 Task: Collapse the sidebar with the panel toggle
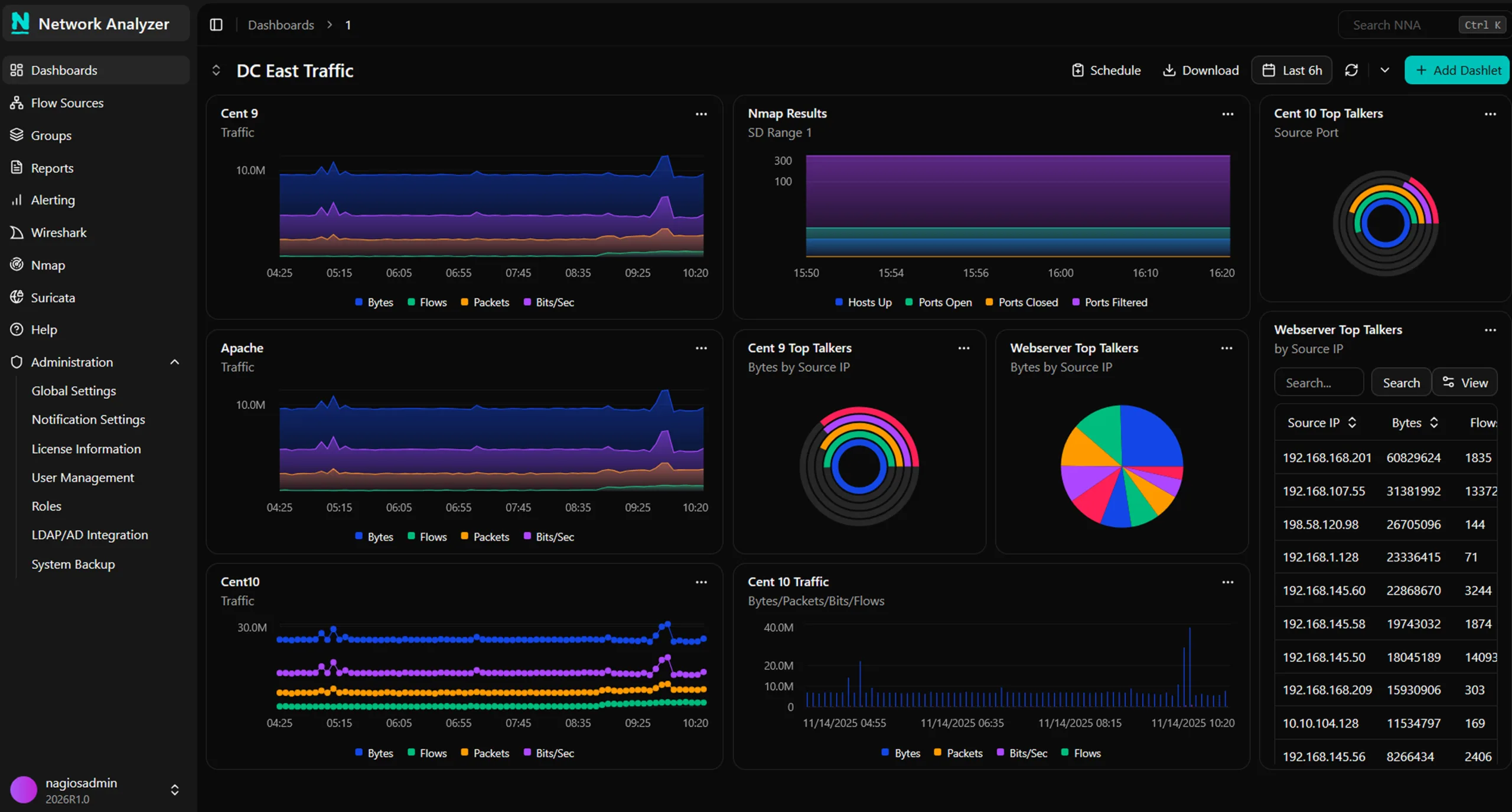216,25
